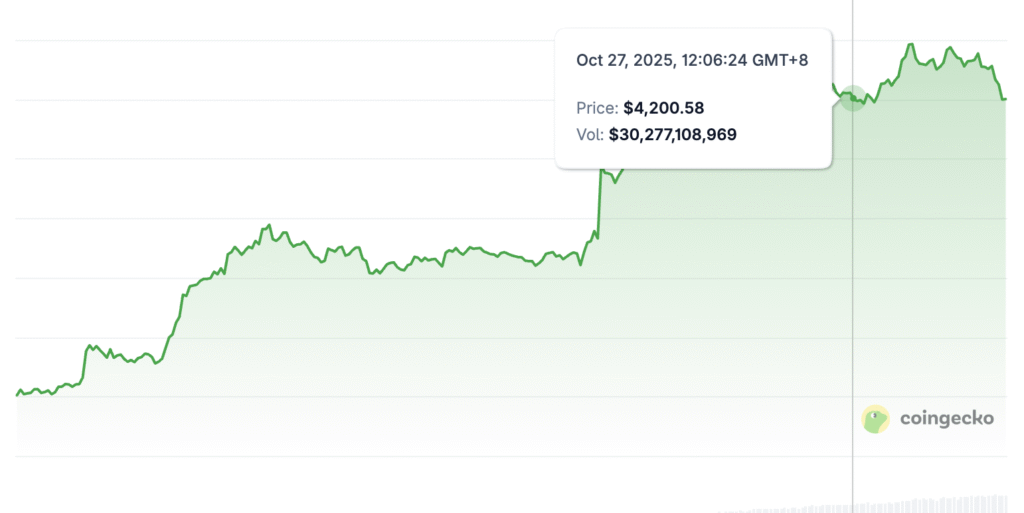1024x513 pixels.
Task: Click the volume bars at the bottom right
Action: click(960, 503)
